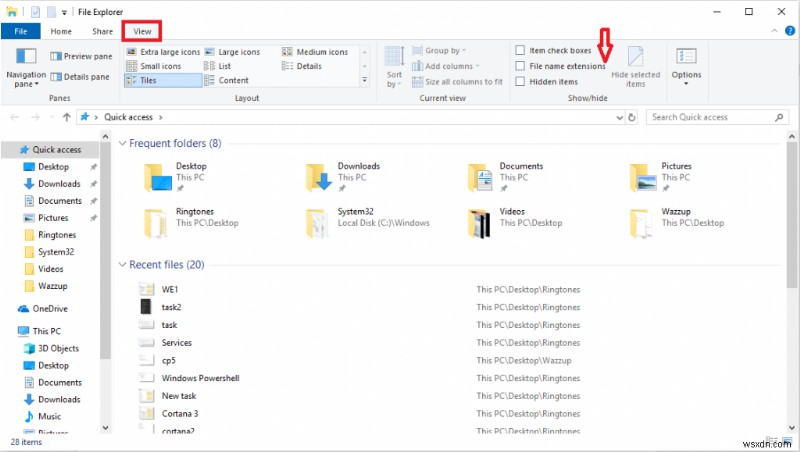Viewport: 800px width, 452px height.
Task: Switch to the Home tab
Action: [61, 31]
